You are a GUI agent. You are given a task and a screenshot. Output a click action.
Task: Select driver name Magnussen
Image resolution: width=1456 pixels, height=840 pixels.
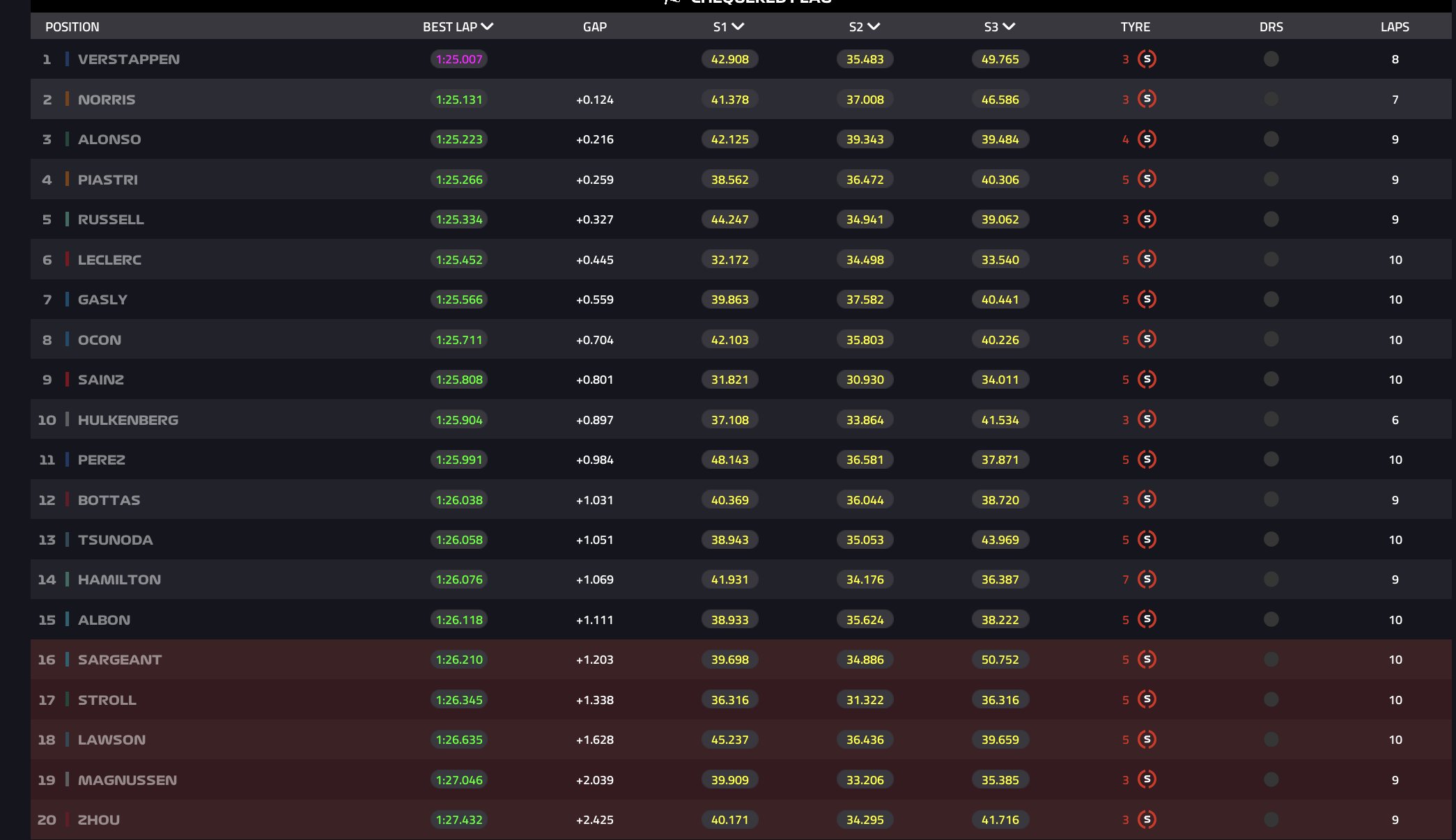tap(127, 780)
